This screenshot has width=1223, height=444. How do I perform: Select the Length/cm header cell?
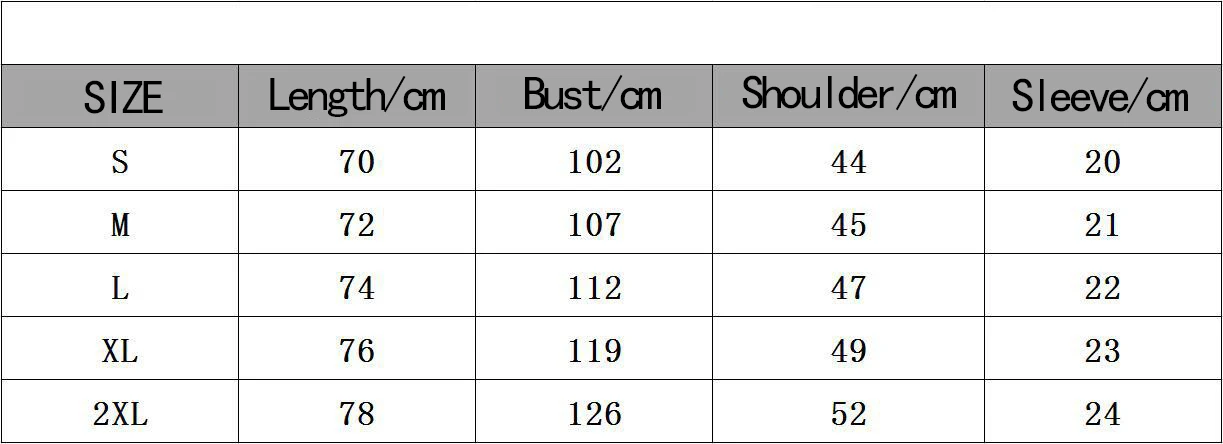pos(357,97)
